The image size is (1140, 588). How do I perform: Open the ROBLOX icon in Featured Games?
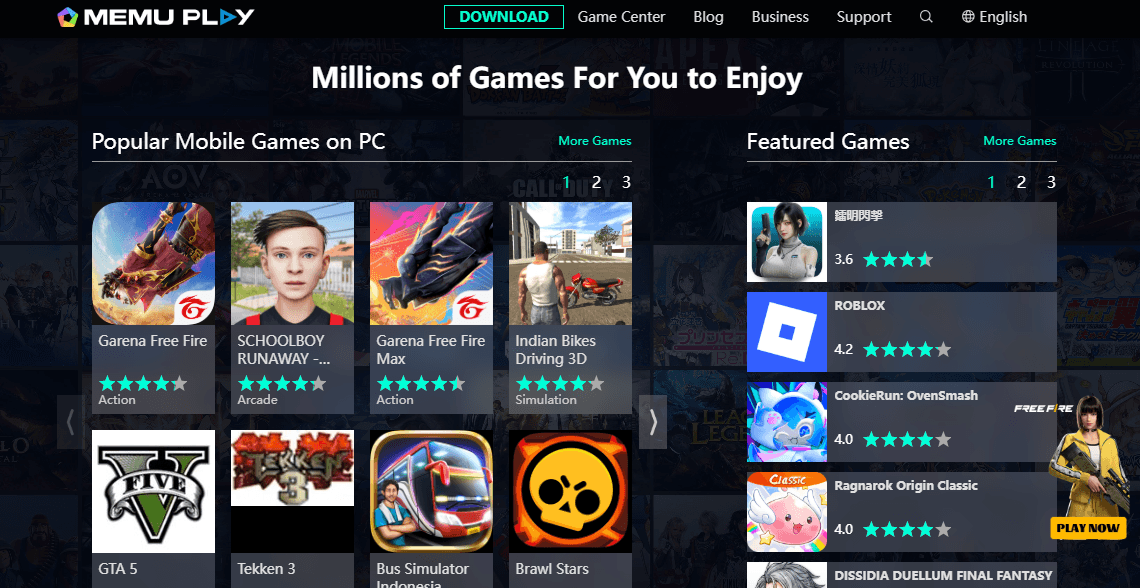point(787,332)
